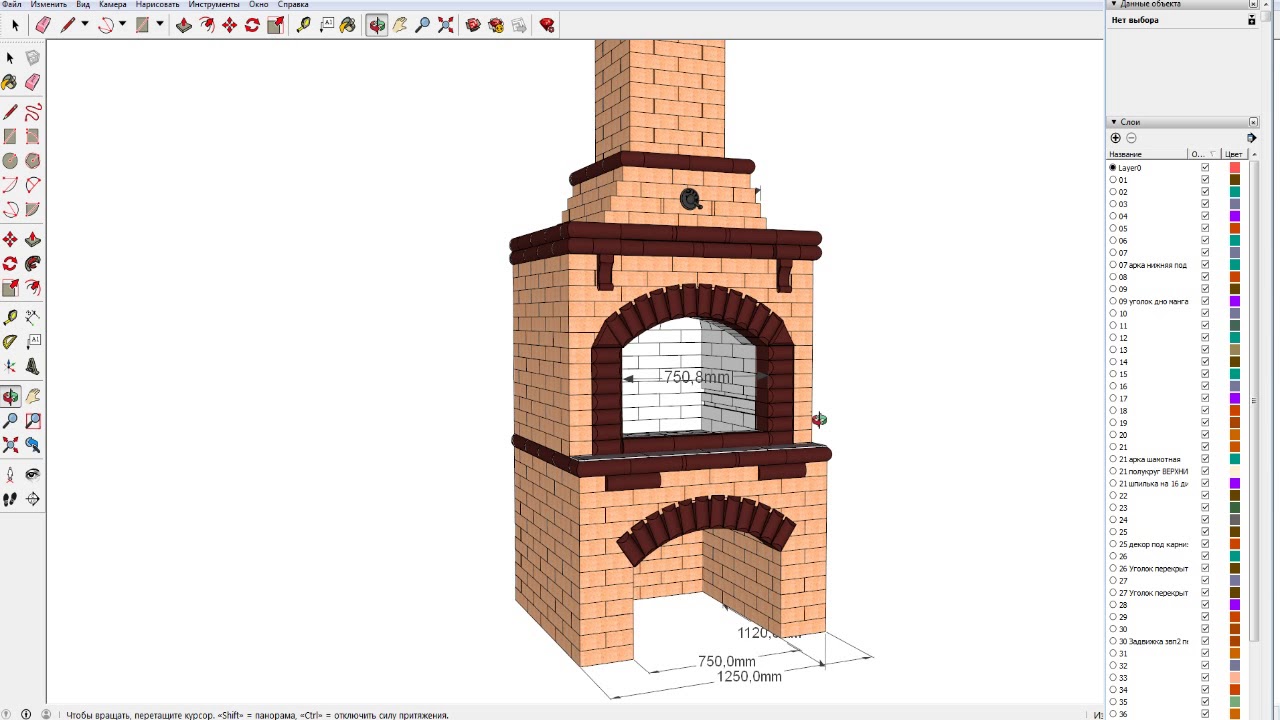Viewport: 1280px width, 720px height.
Task: Open the Rectangle shape dropdown arrow
Action: [x=159, y=25]
